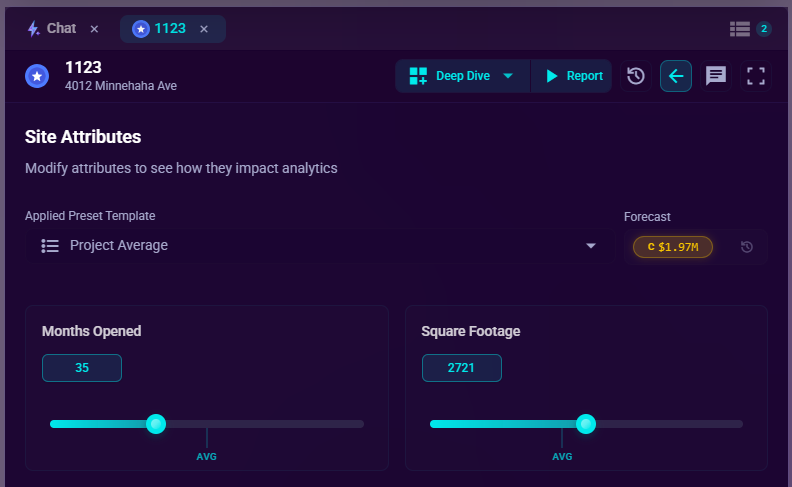Click the Square Footage label
Screen dimensions: 792x487
[471, 331]
